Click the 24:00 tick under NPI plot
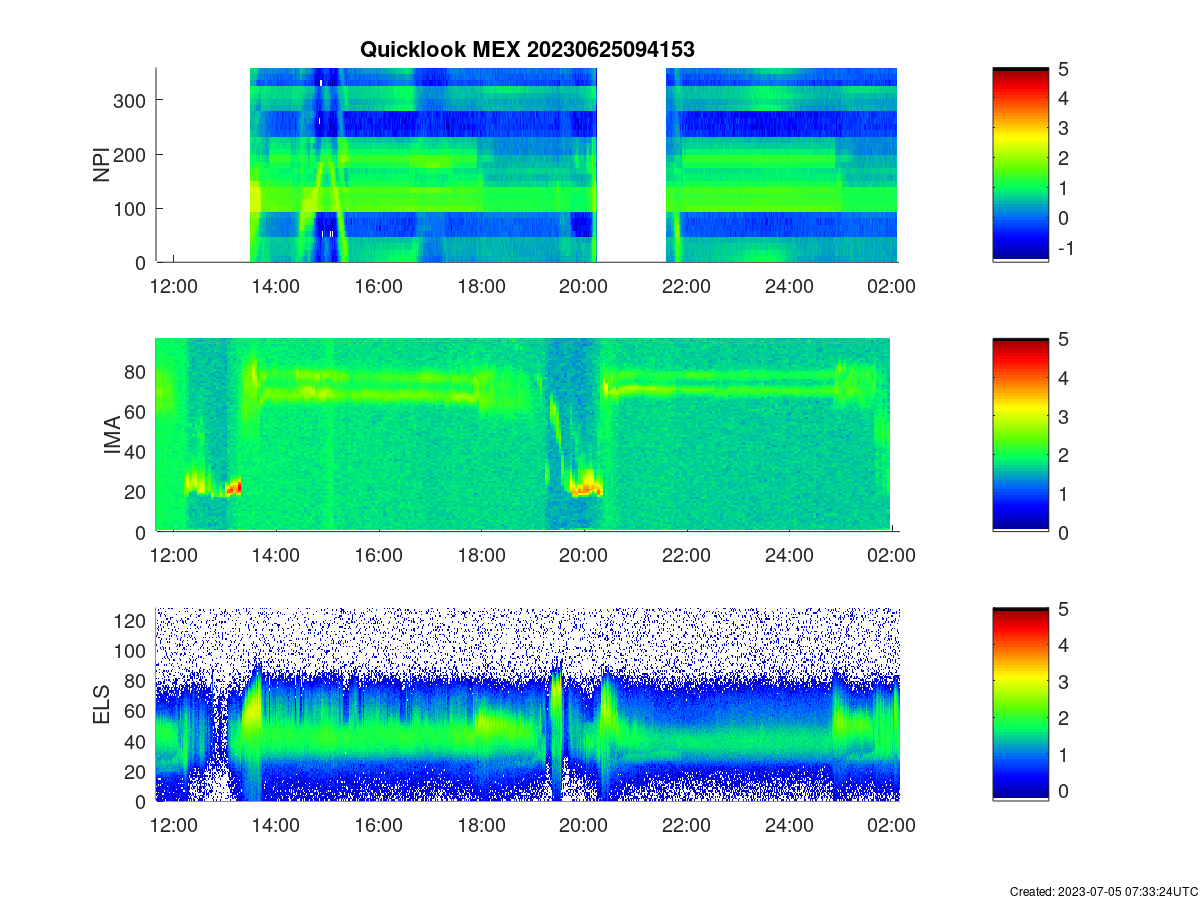1200x900 pixels. 789,286
